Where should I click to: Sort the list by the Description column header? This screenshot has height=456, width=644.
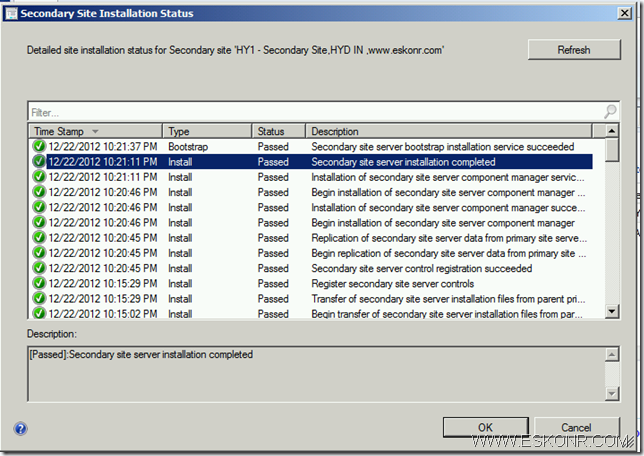coord(449,131)
